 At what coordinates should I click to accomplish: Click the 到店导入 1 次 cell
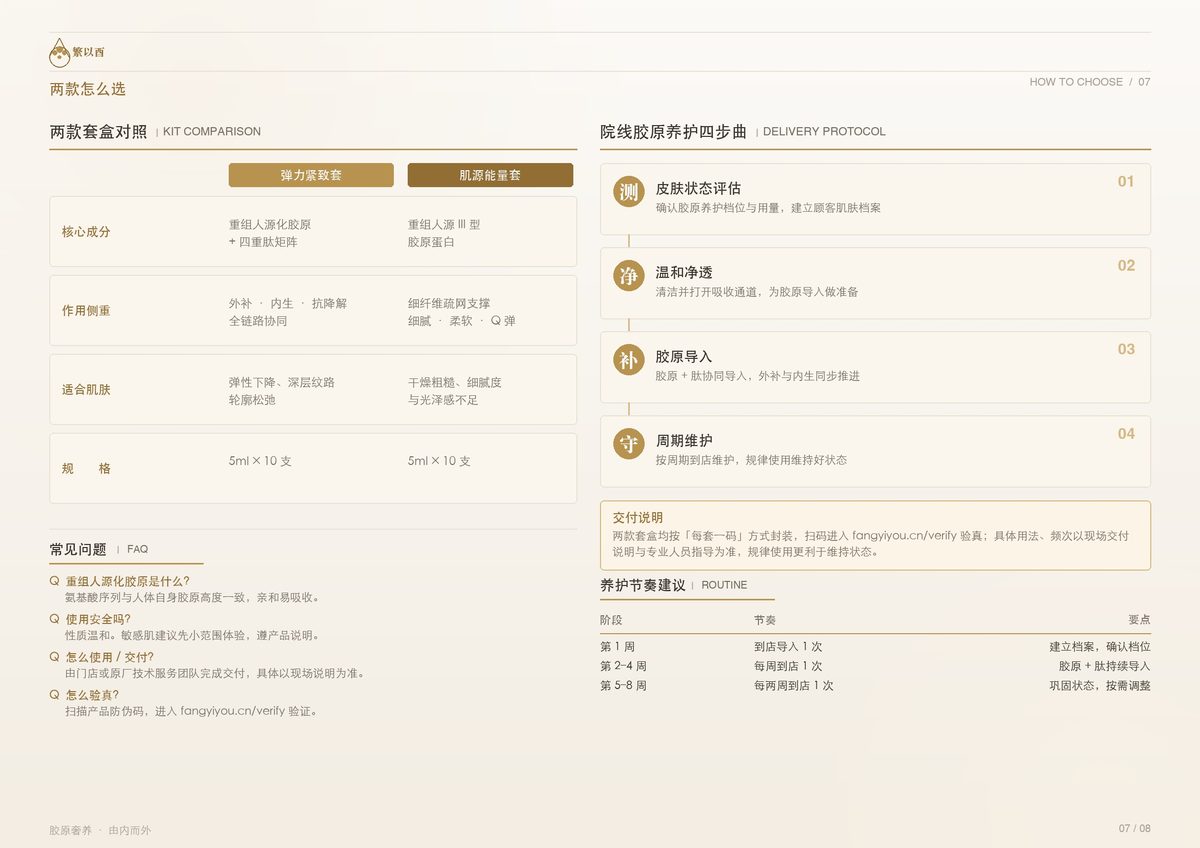788,647
